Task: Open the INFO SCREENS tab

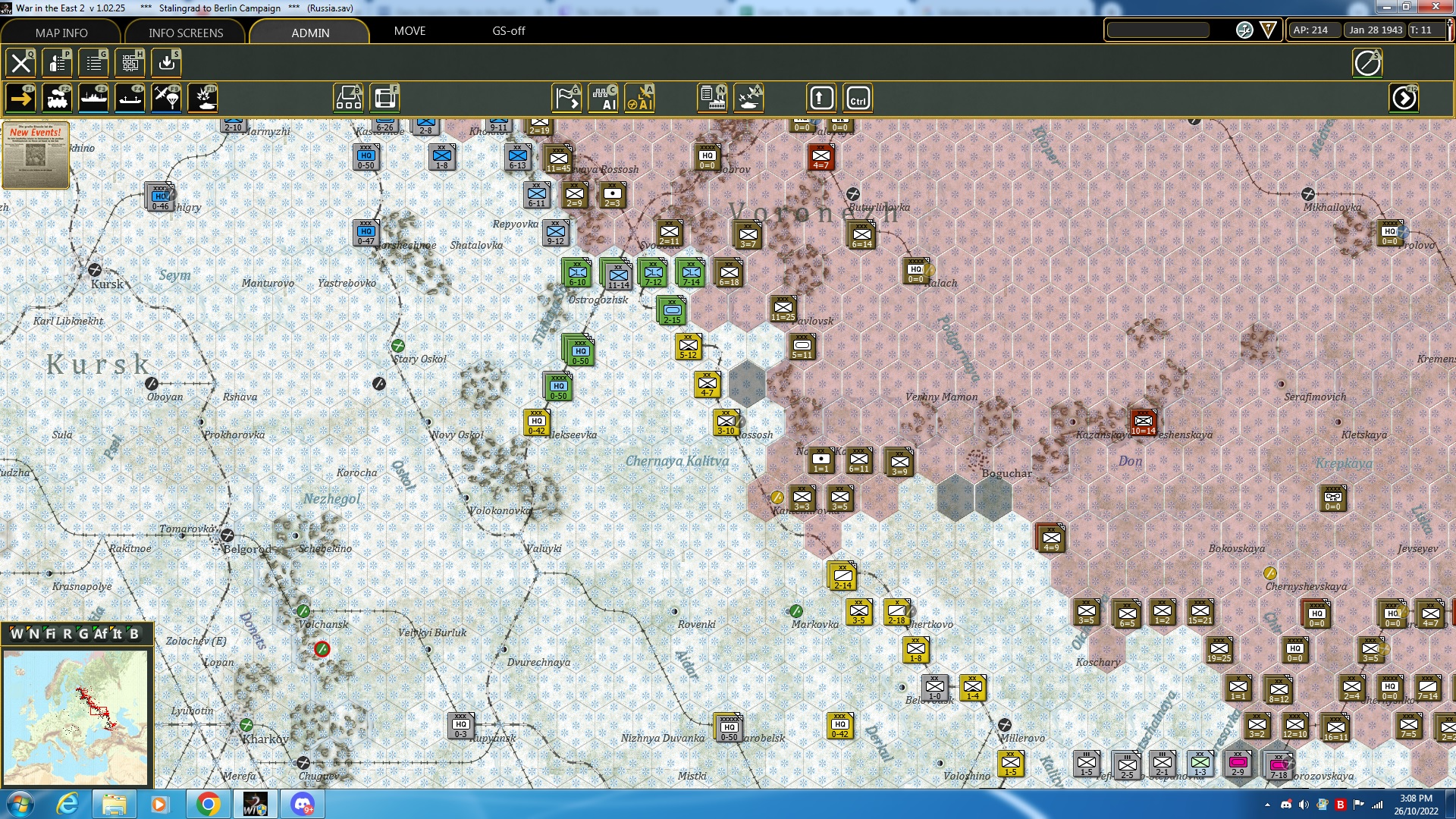Action: coord(184,33)
